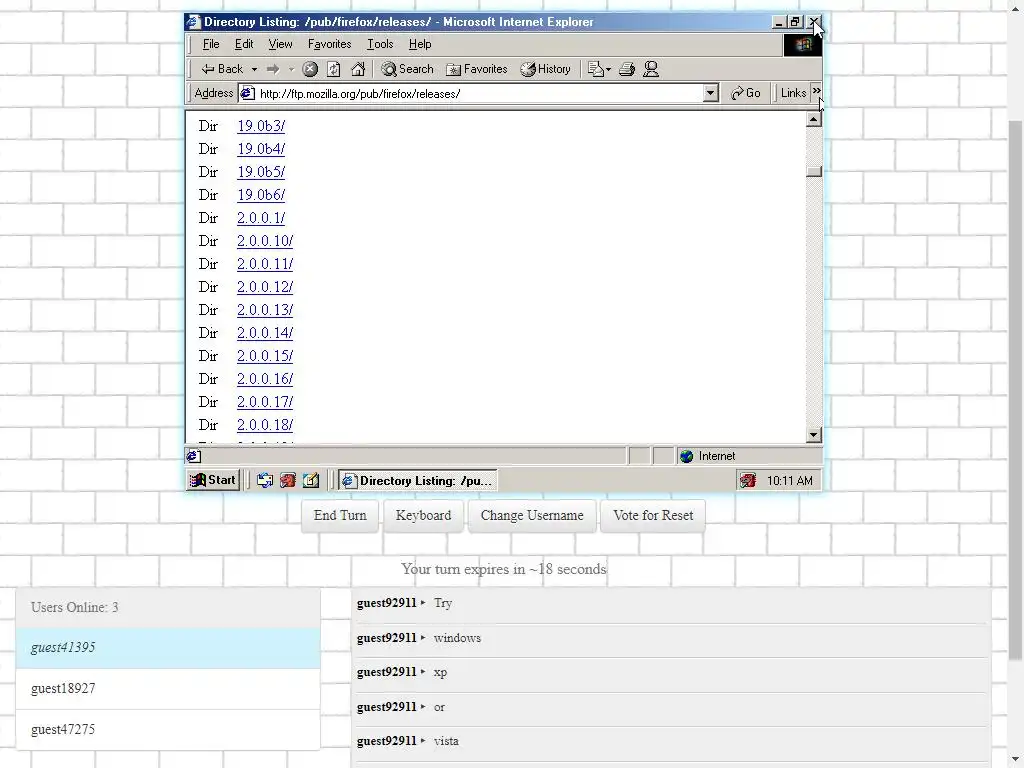Click the Print toolbar icon
Image resolution: width=1024 pixels, height=768 pixels.
click(627, 69)
